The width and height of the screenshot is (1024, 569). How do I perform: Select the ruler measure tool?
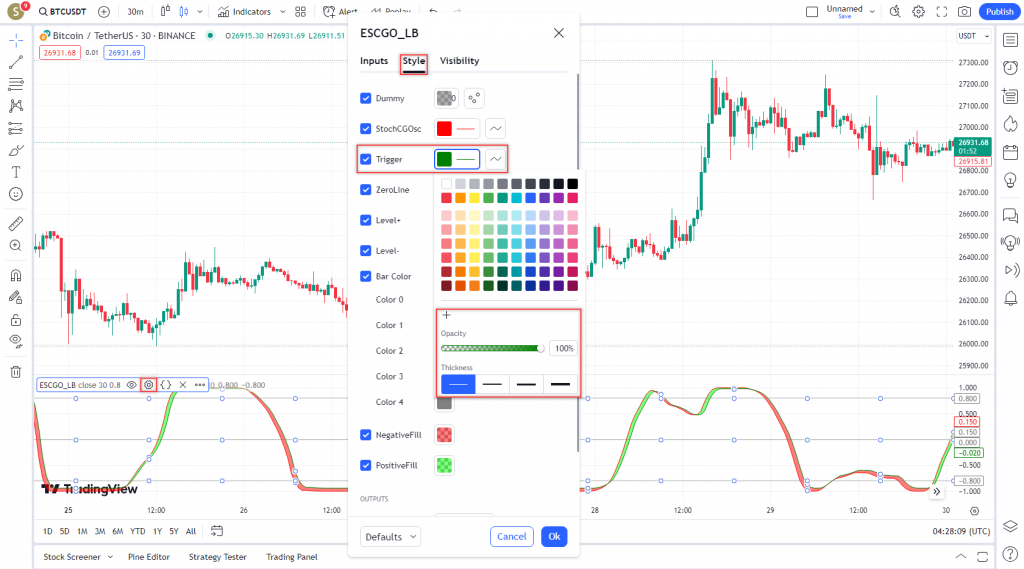tap(16, 224)
